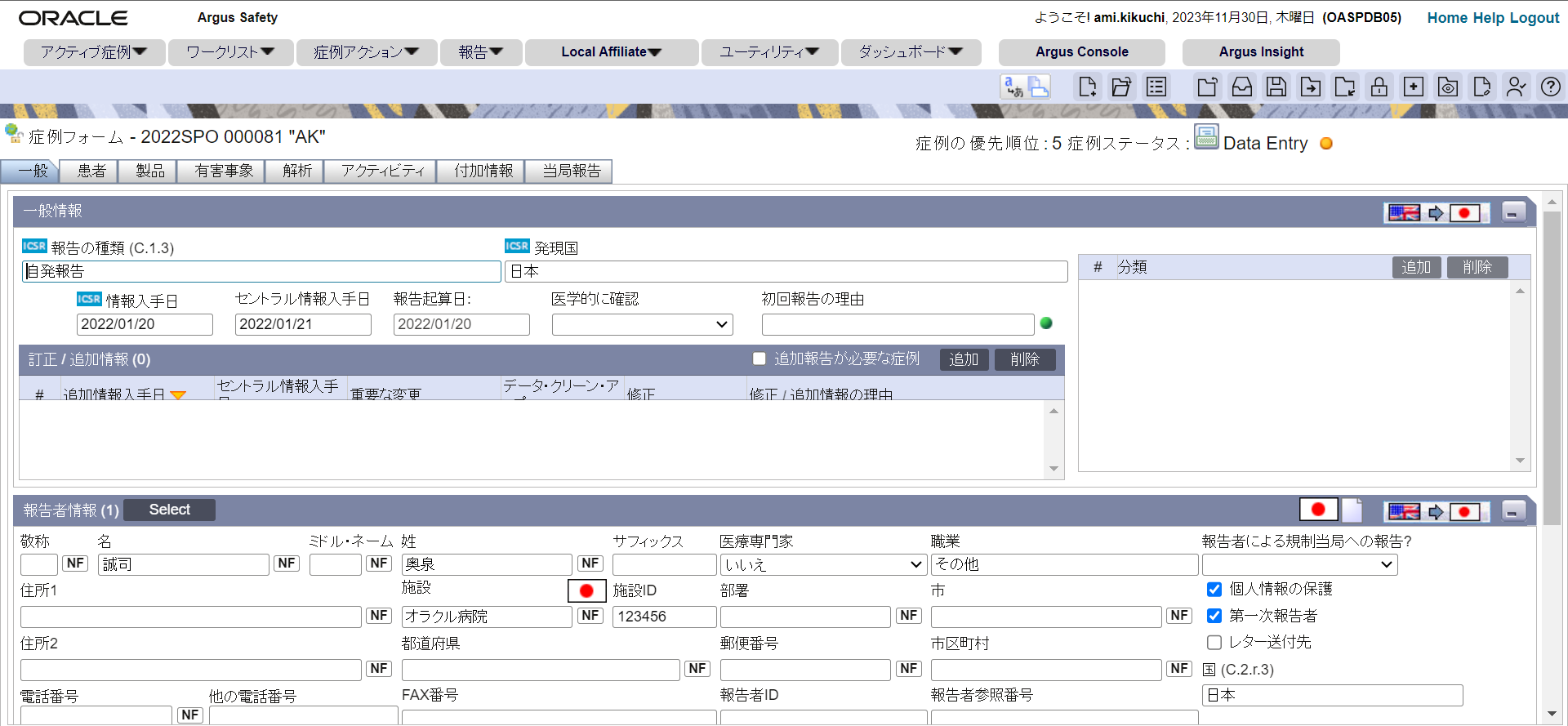
Task: Uncheck the 第一次報告者 checkbox
Action: 1214,616
